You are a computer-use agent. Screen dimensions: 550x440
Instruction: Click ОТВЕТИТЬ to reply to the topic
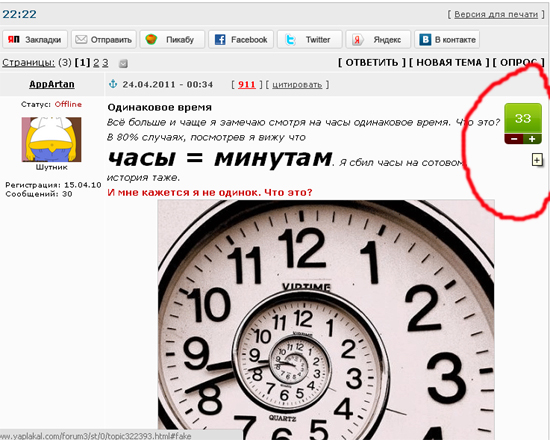click(372, 62)
